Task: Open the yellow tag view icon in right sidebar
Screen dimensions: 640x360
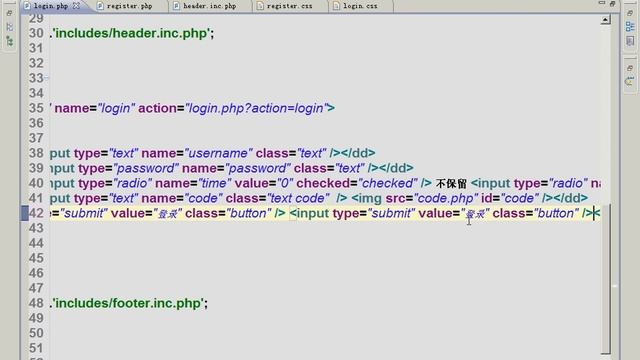Action: tap(630, 82)
